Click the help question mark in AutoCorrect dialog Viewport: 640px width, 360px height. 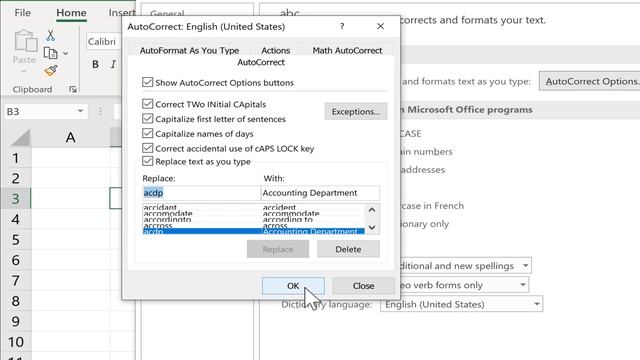pos(342,26)
